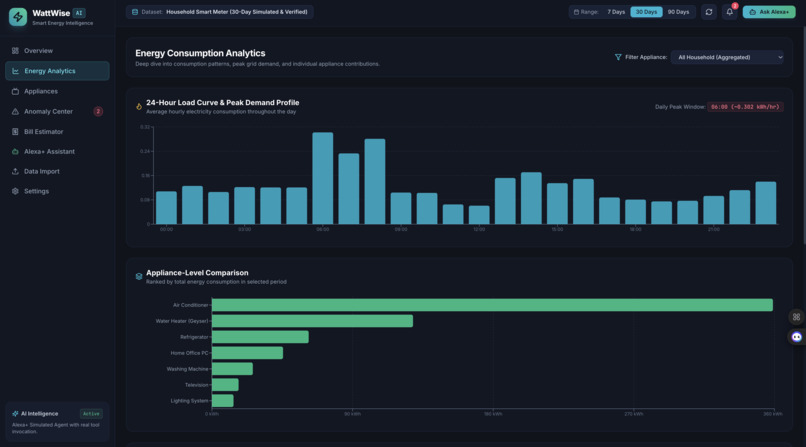The height and width of the screenshot is (447, 806).
Task: Click the floating grid widget icon
Action: coord(796,317)
